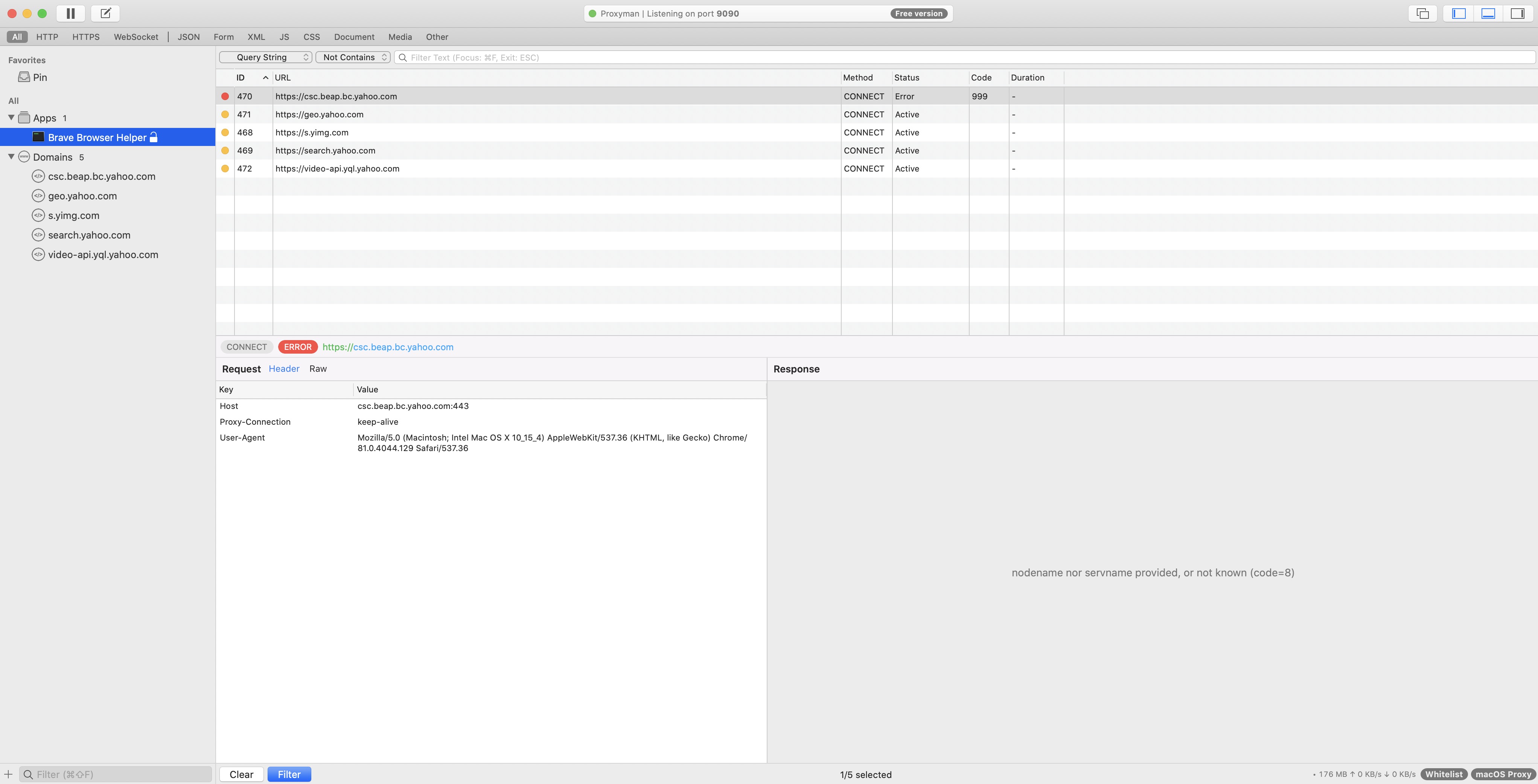This screenshot has height=784, width=1538.
Task: Click the plus icon at the sidebar bottom
Action: (8, 774)
